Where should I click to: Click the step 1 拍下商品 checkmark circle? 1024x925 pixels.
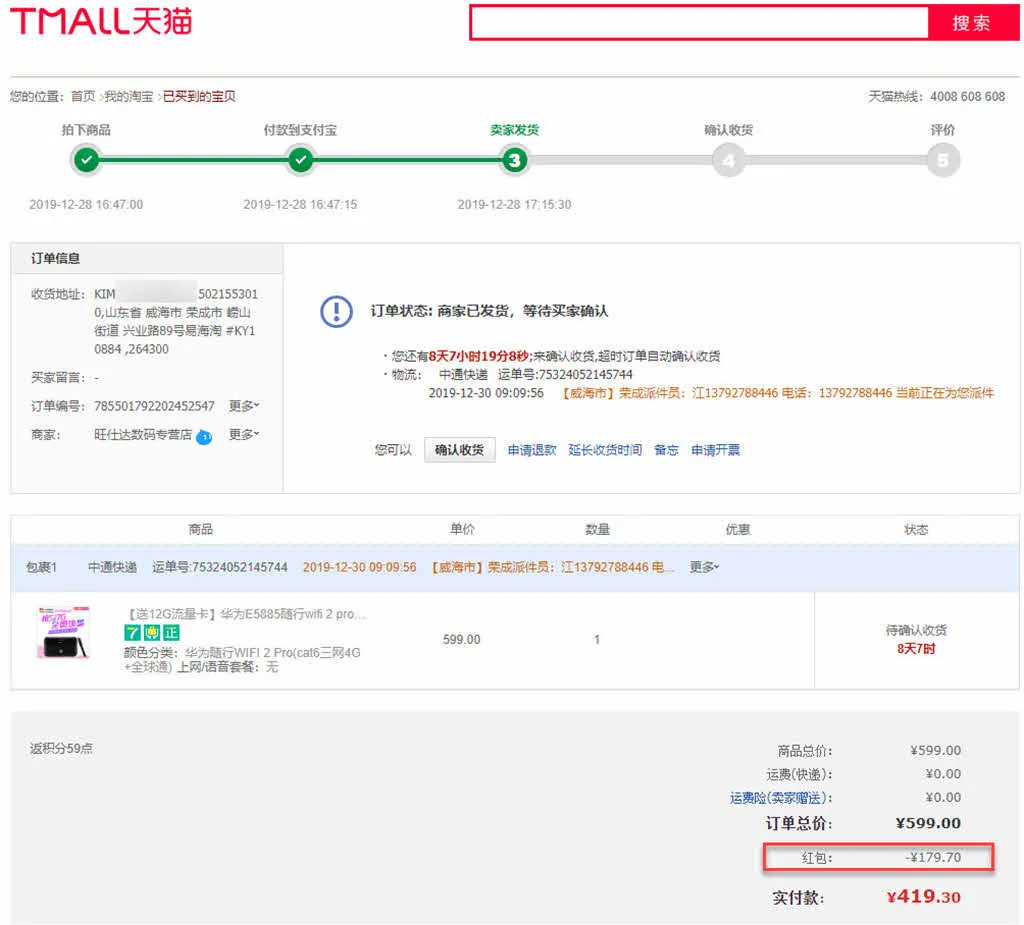click(x=86, y=160)
